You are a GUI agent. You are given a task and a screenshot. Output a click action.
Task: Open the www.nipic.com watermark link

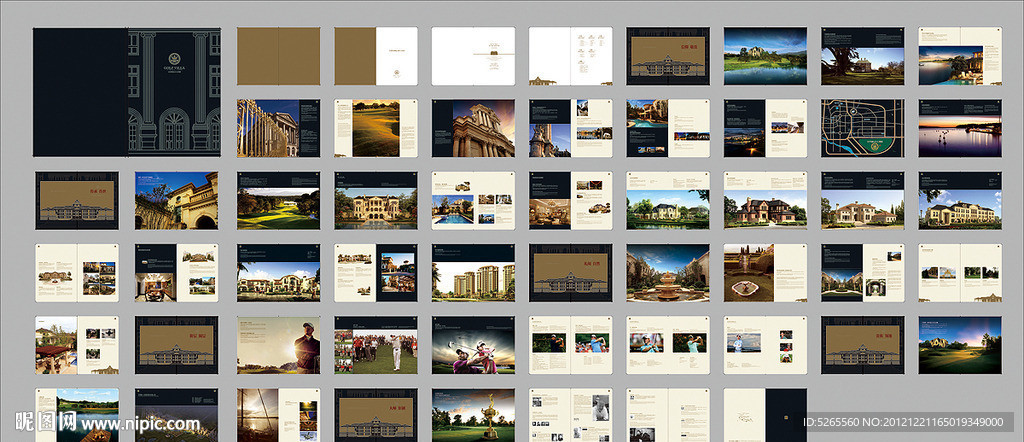140,424
